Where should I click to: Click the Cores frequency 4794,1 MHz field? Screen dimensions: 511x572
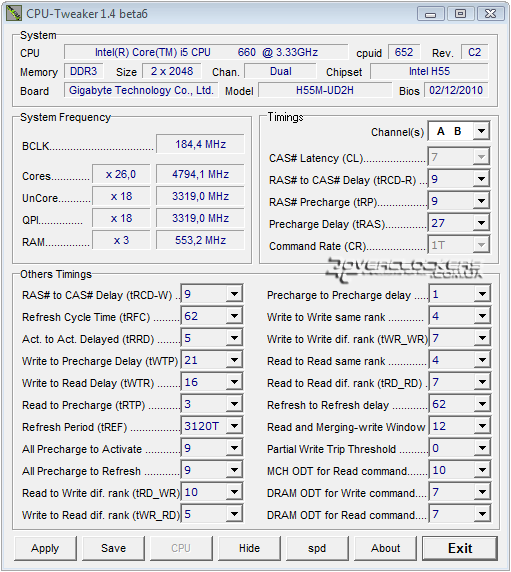point(200,174)
